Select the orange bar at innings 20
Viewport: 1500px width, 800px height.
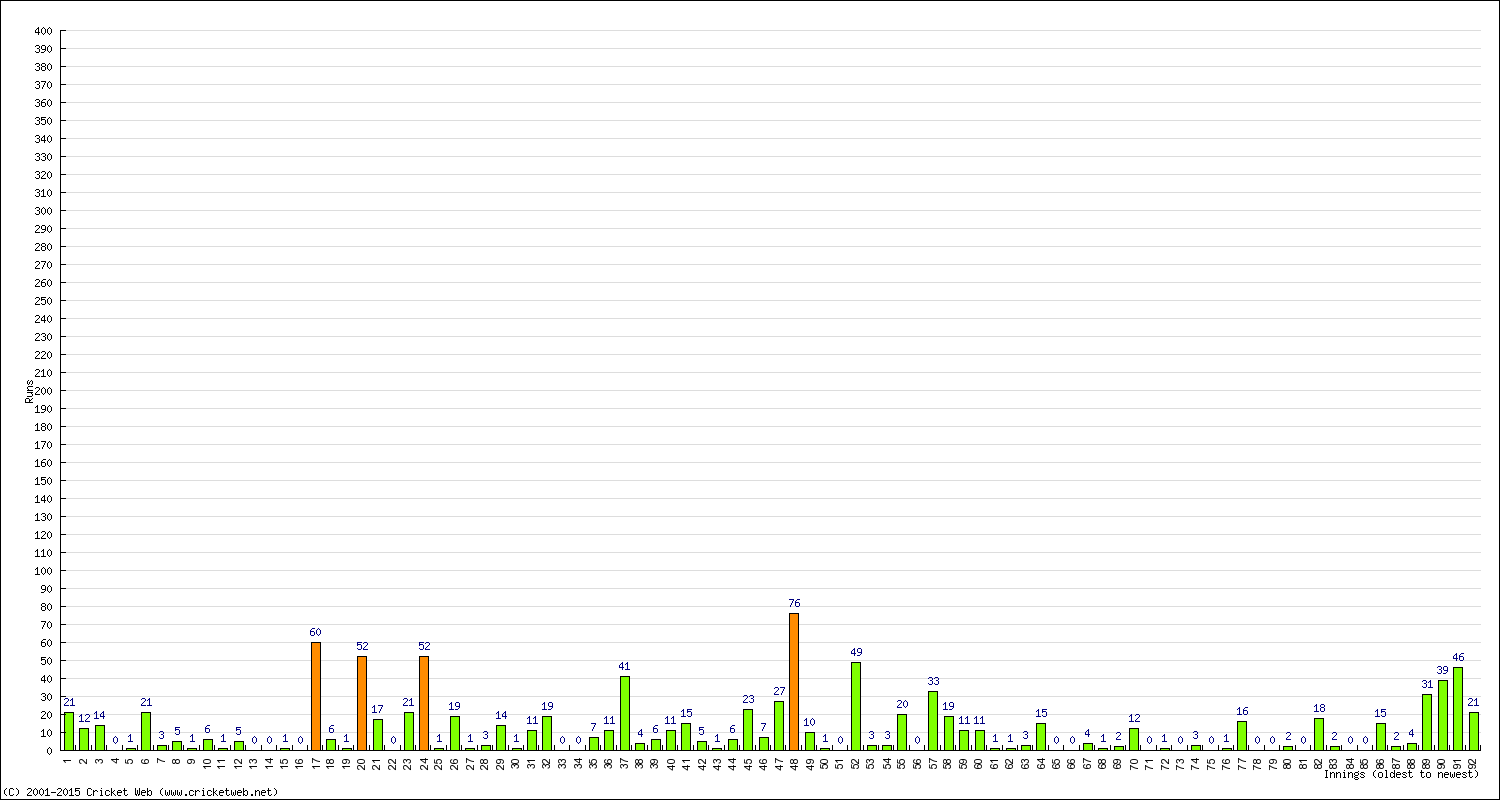click(x=362, y=703)
